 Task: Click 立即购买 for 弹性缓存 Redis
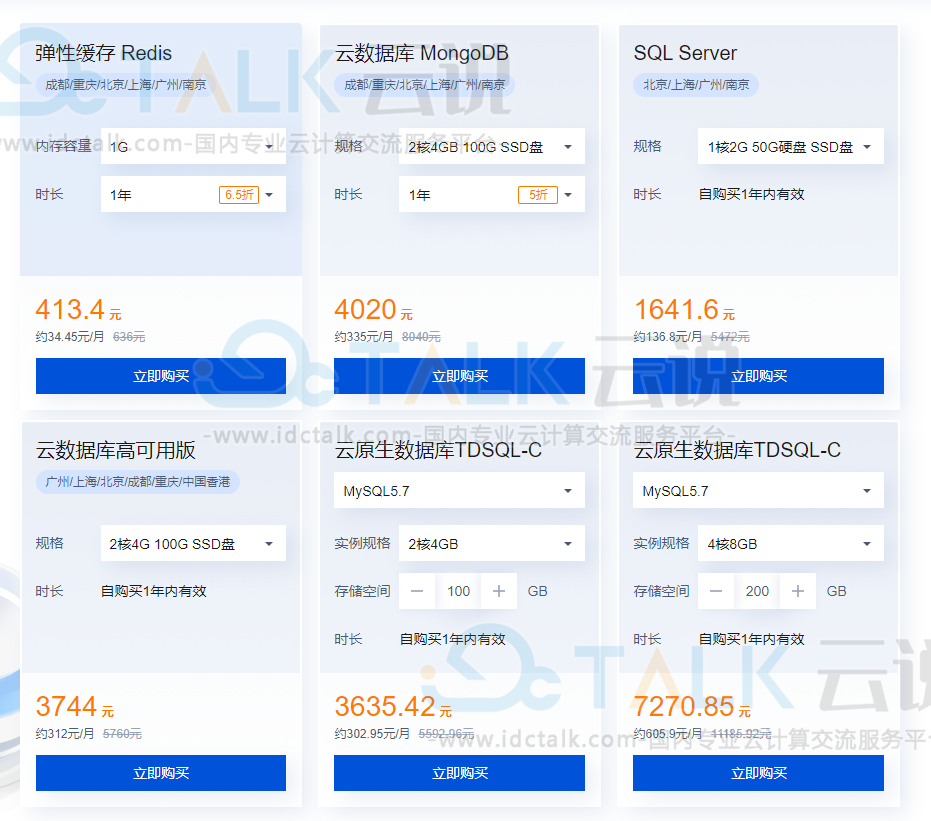161,376
